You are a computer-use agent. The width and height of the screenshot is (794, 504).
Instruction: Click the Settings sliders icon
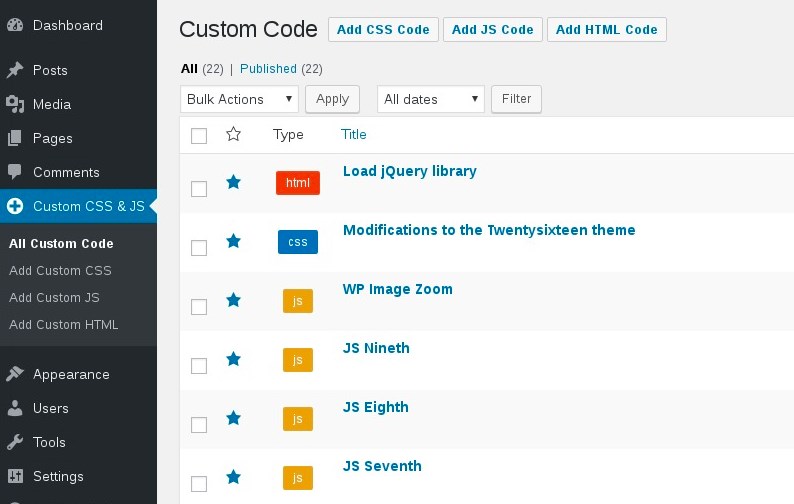coord(15,476)
